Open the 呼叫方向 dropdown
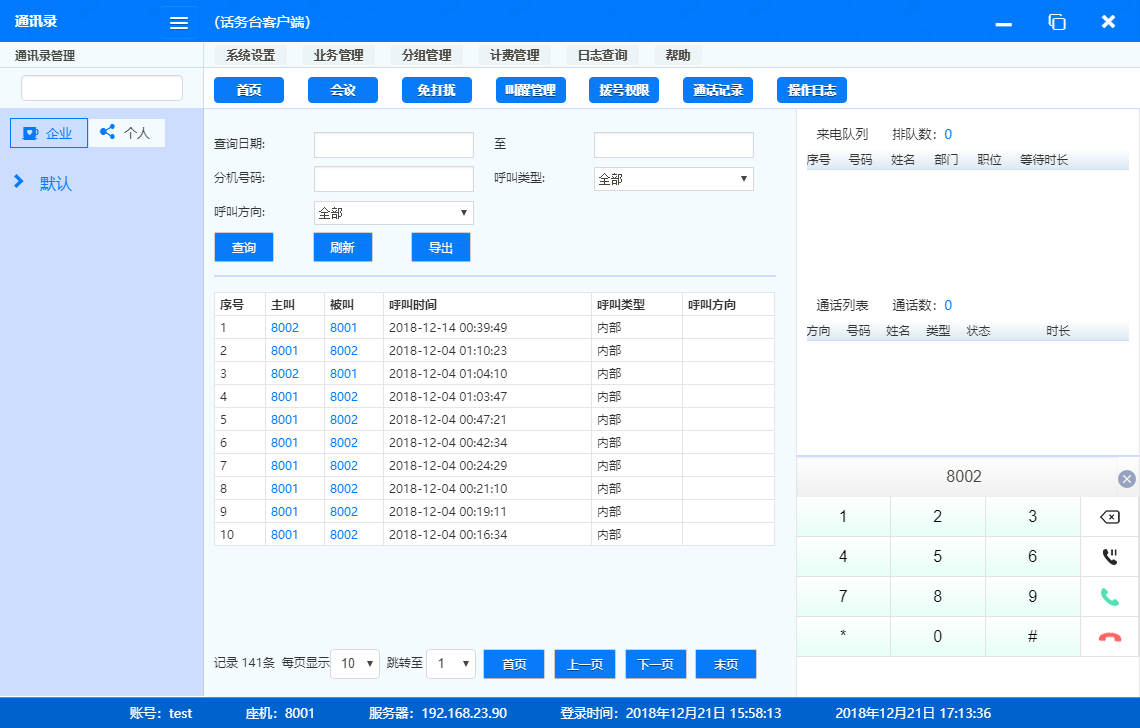The height and width of the screenshot is (728, 1140). [x=393, y=213]
